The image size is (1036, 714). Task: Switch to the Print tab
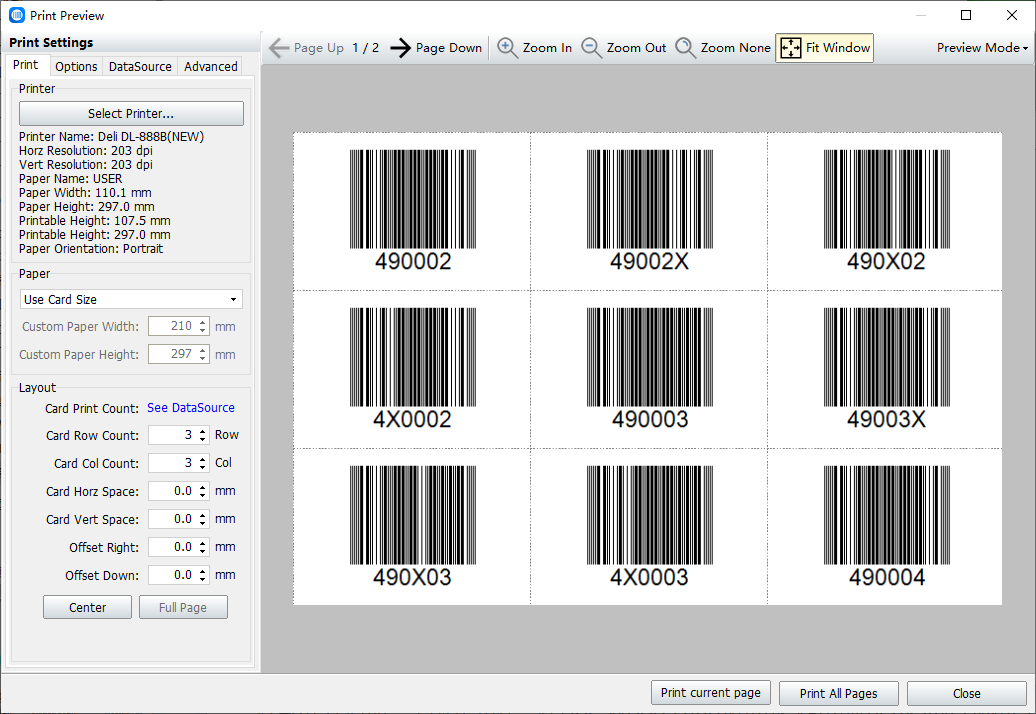[26, 65]
